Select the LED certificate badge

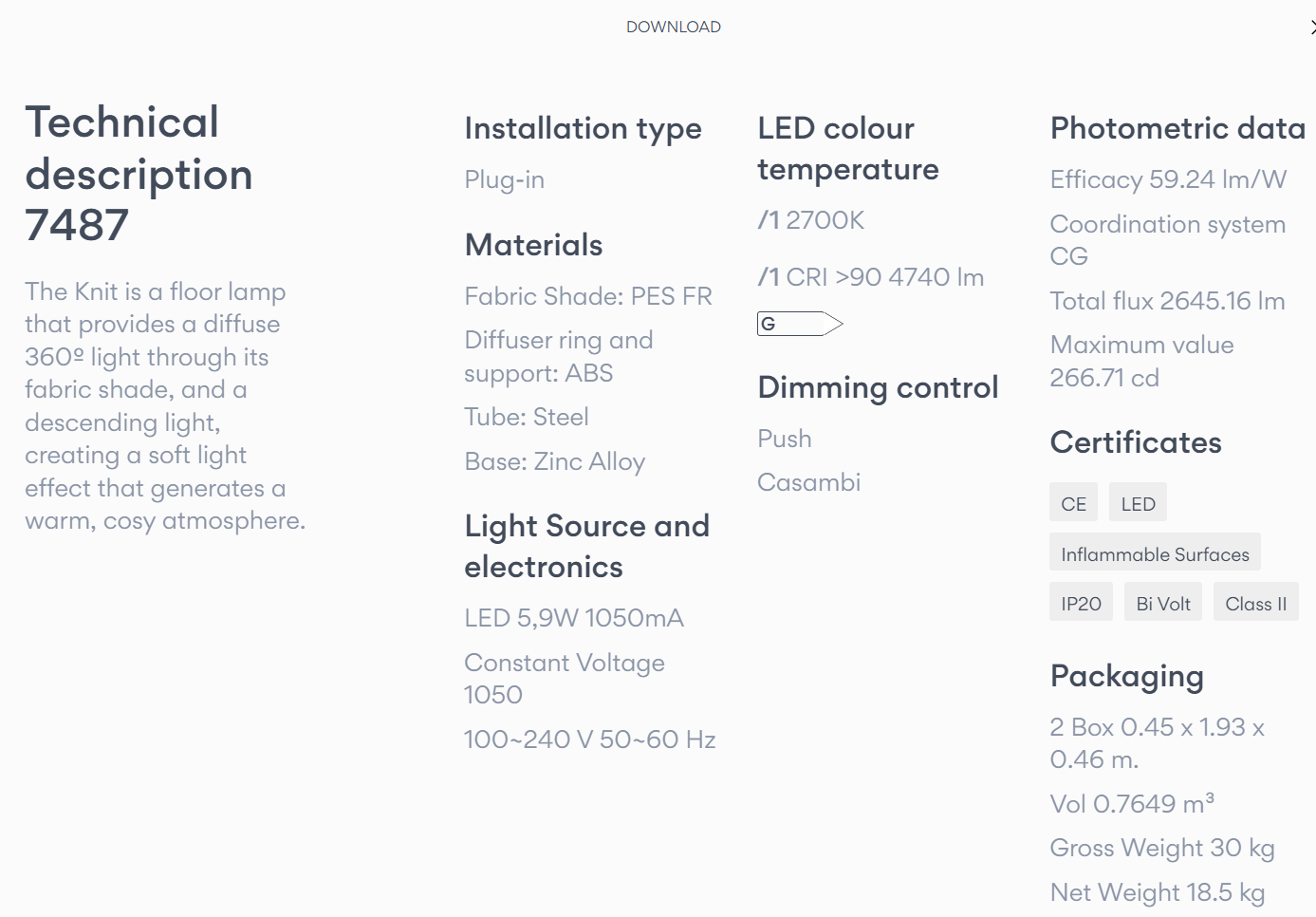[x=1138, y=503]
